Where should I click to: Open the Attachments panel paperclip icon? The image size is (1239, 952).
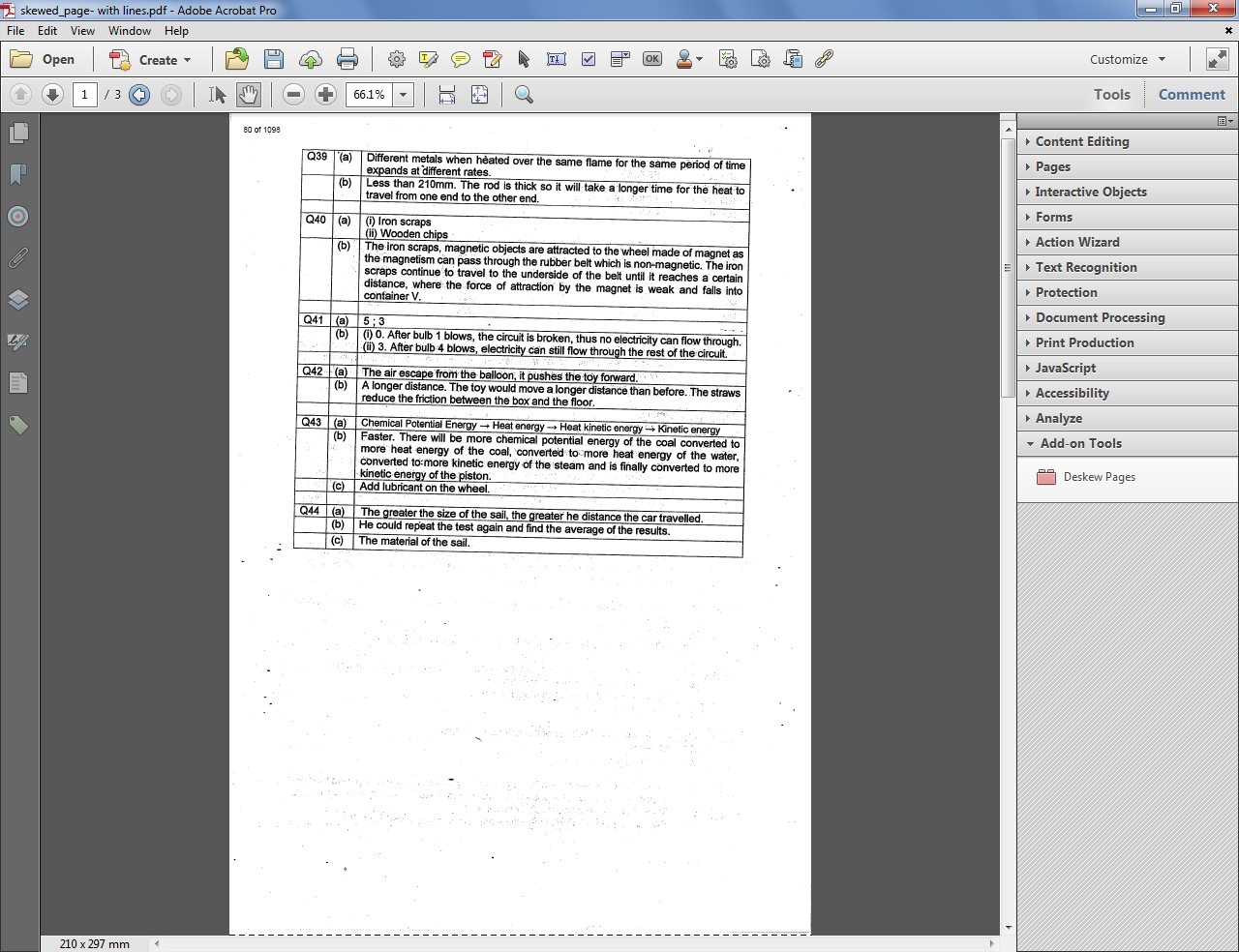pos(17,257)
